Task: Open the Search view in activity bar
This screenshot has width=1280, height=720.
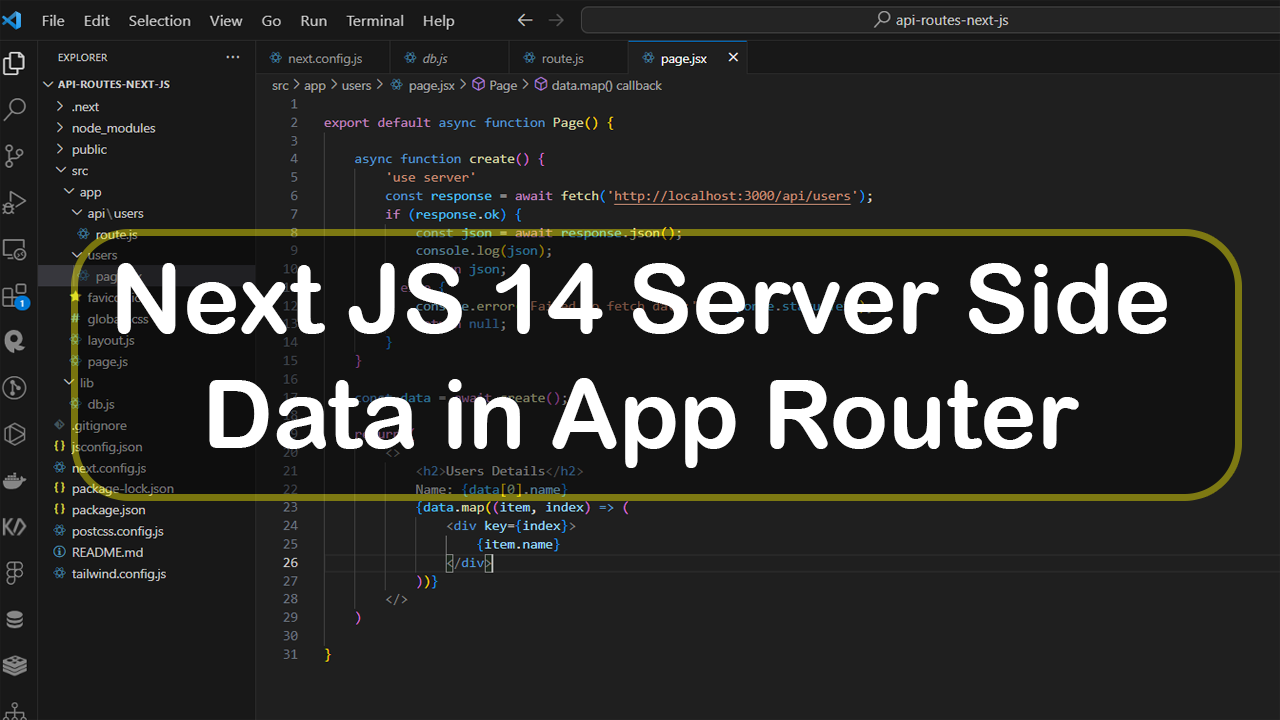Action: [x=15, y=110]
